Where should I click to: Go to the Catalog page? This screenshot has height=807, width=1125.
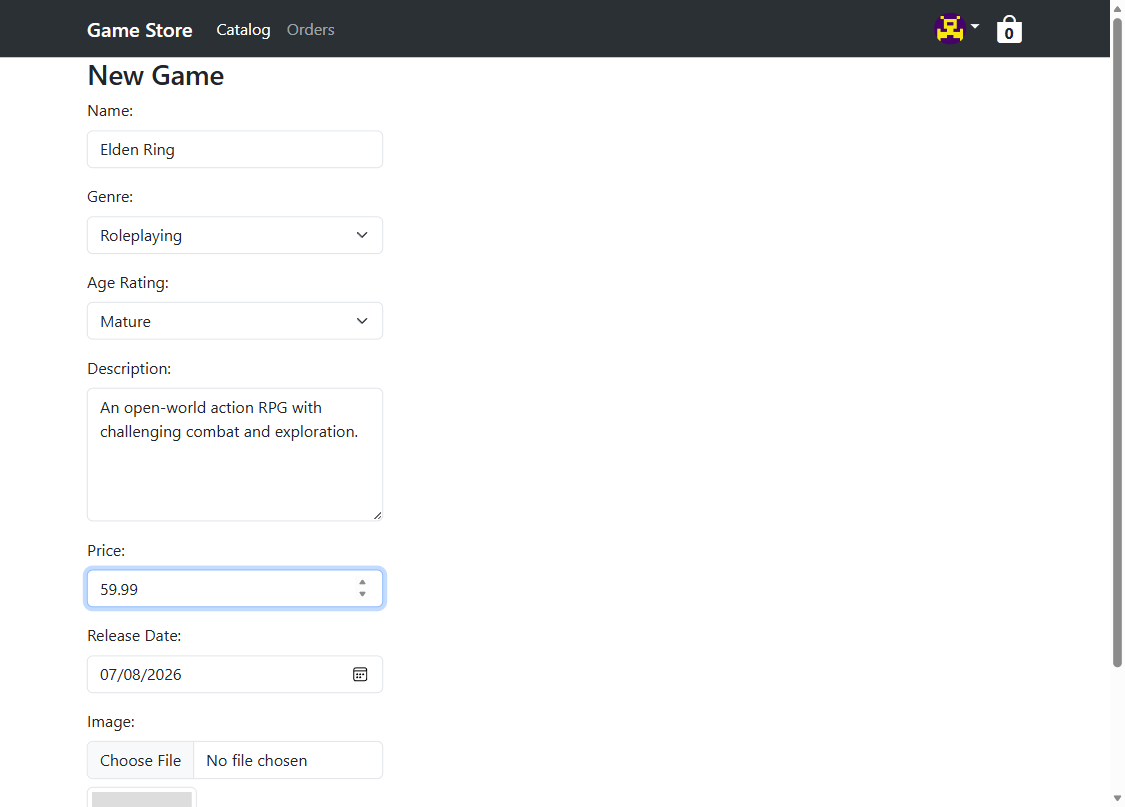[x=243, y=29]
